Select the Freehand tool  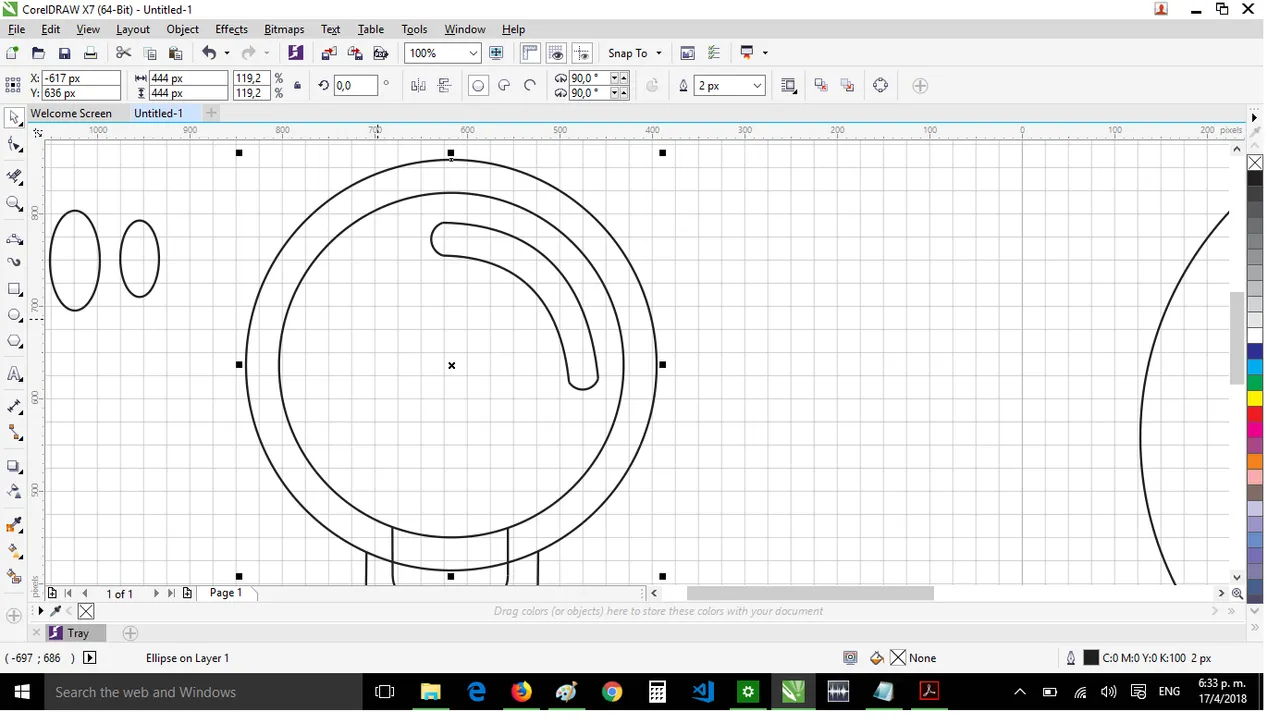[14, 239]
